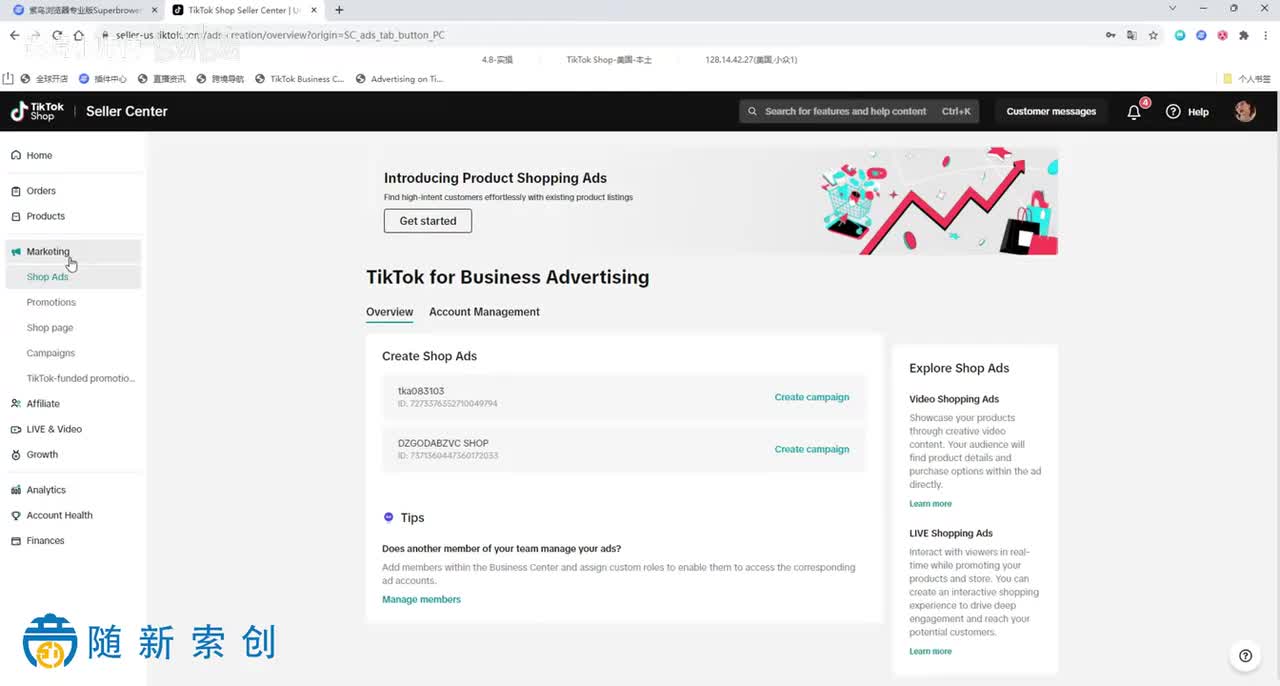Viewport: 1280px width, 686px height.
Task: Select the Overview tab
Action: (389, 312)
